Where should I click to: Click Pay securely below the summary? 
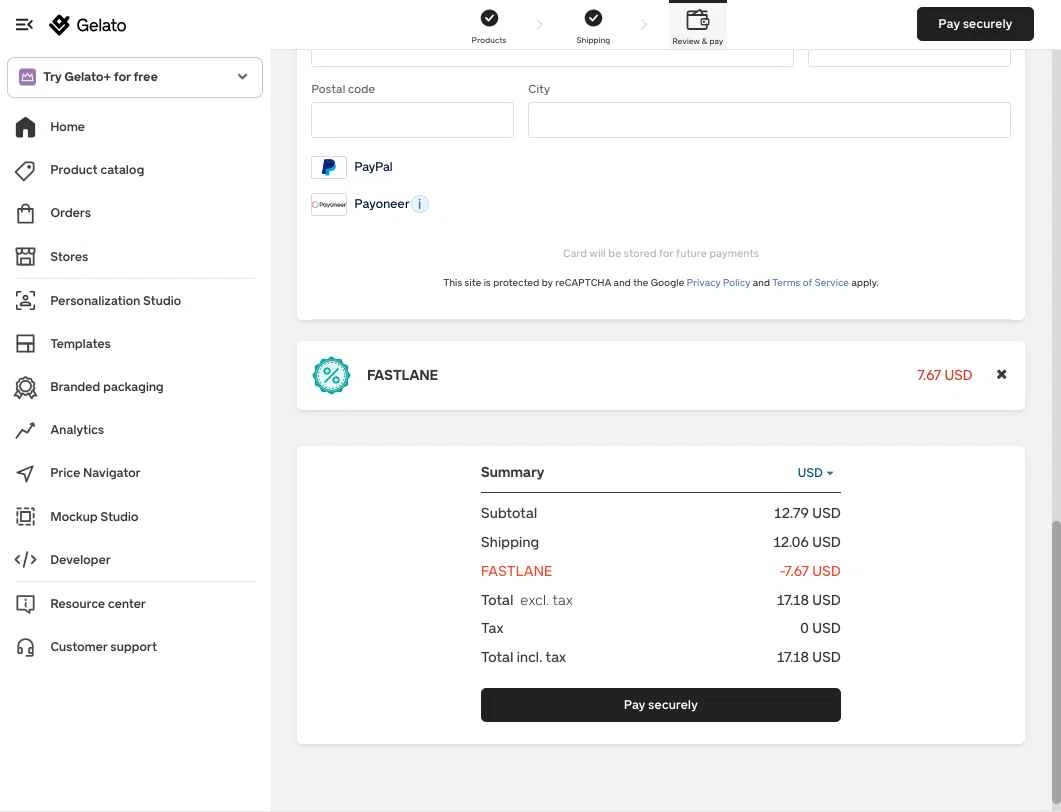pos(660,704)
